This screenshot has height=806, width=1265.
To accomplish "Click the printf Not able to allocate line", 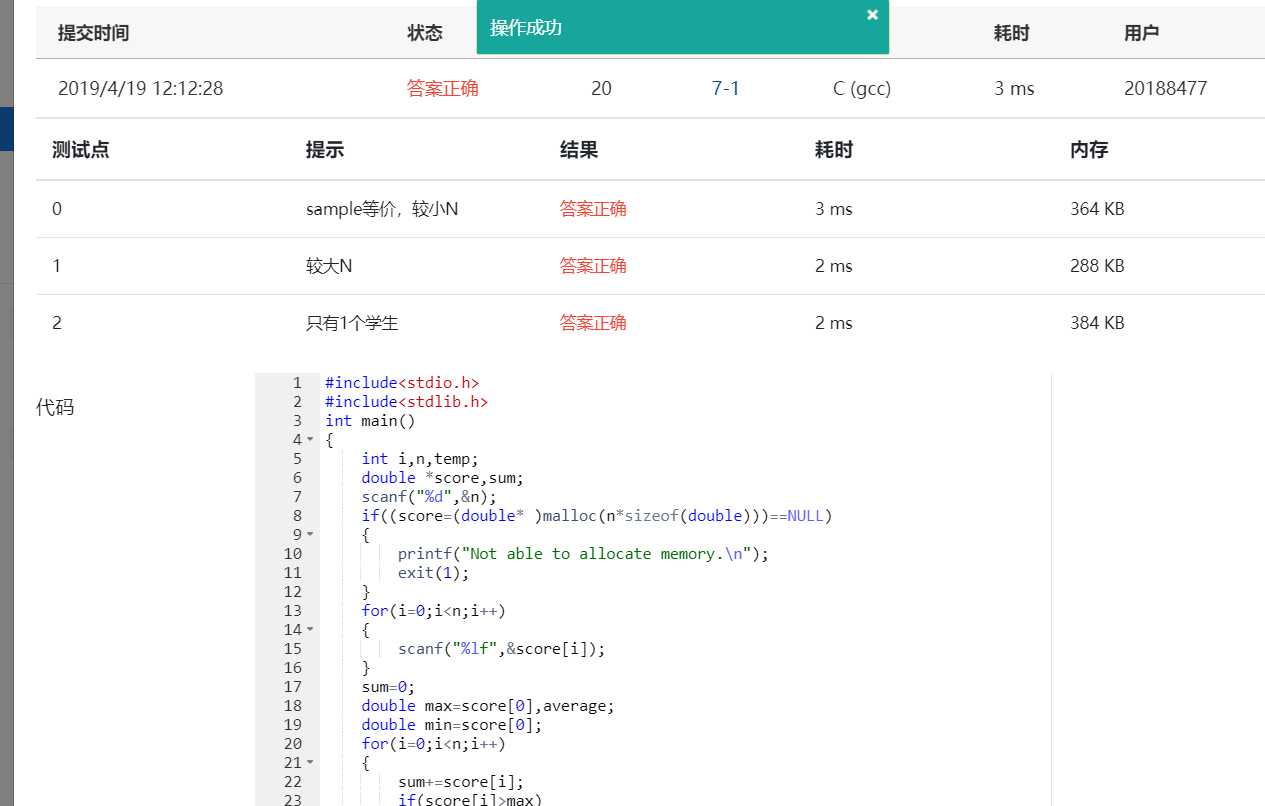I will [x=584, y=554].
